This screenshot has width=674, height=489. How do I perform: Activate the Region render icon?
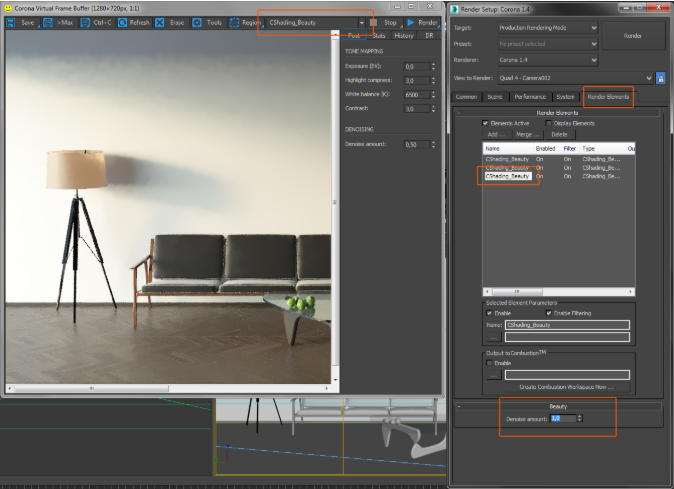coord(234,22)
